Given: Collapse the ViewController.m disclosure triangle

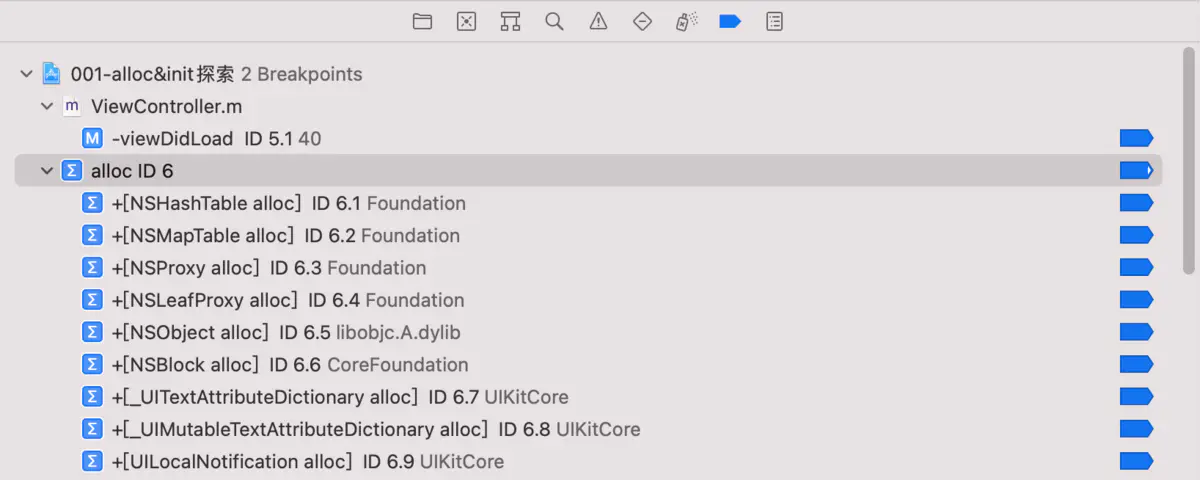Looking at the screenshot, I should (46, 106).
